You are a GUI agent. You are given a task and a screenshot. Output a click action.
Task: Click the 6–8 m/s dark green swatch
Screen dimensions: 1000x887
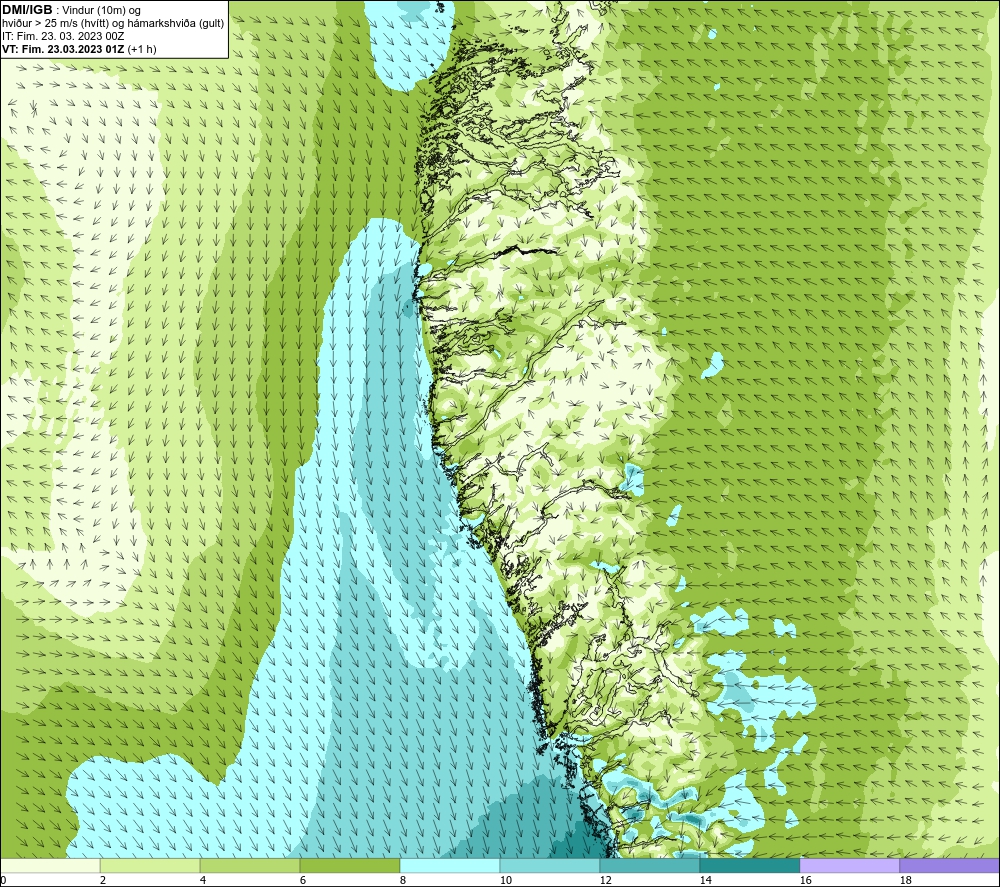[349, 865]
